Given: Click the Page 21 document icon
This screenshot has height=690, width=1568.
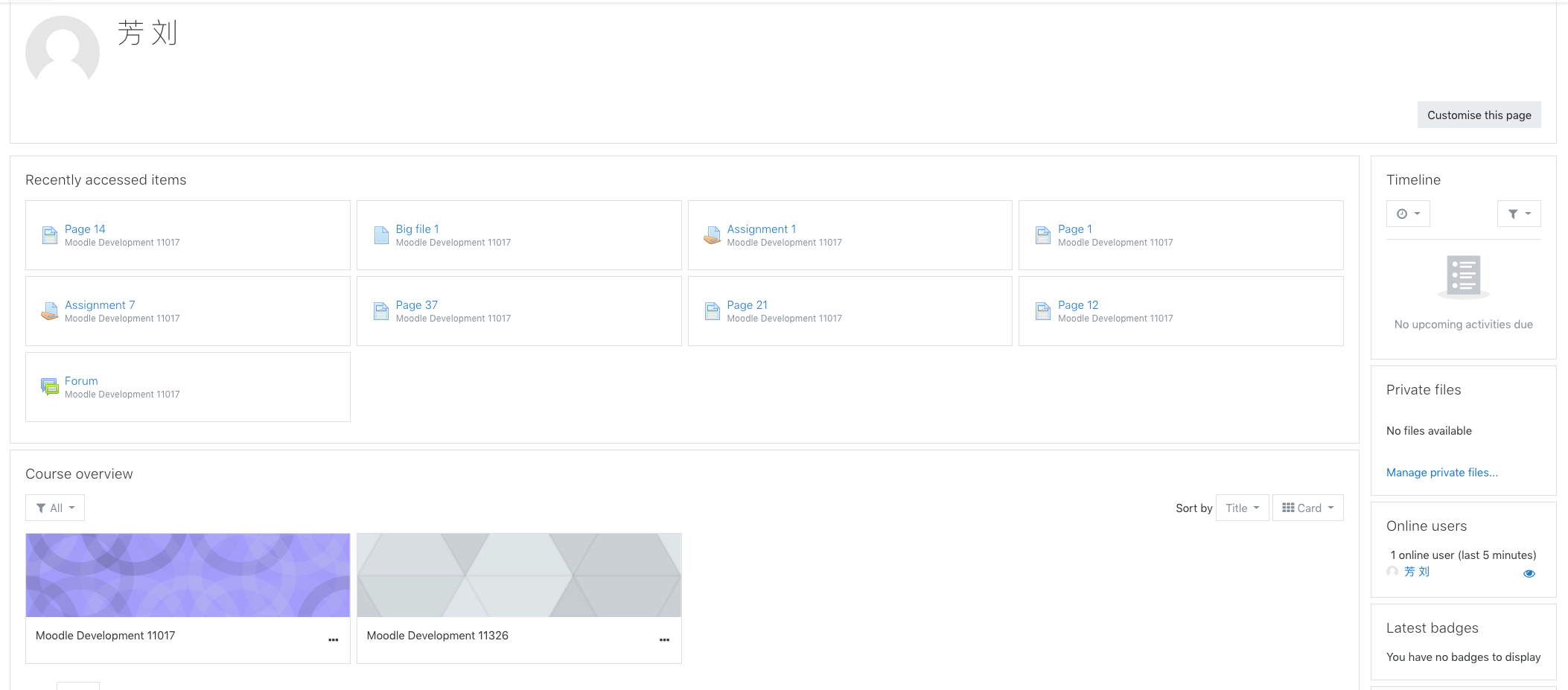Looking at the screenshot, I should 713,311.
